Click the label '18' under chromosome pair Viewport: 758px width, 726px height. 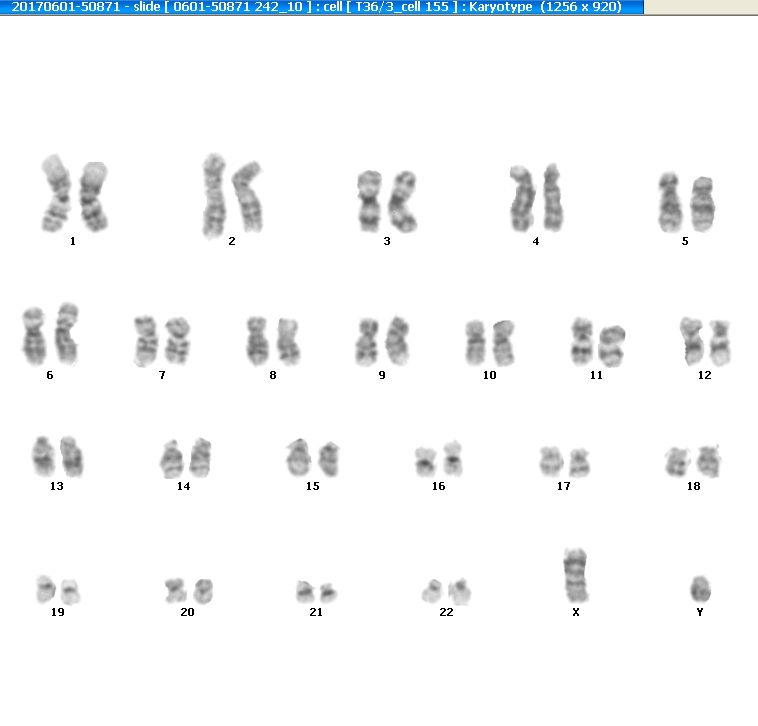[694, 486]
